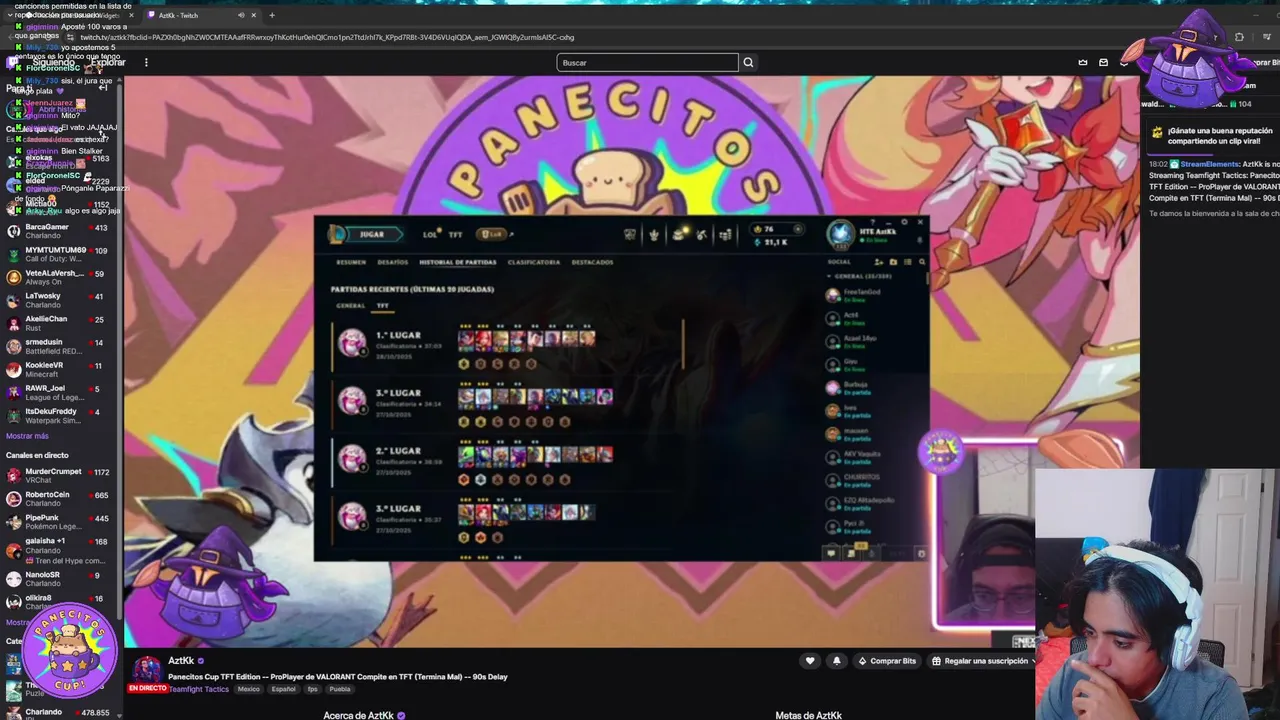The width and height of the screenshot is (1280, 720).
Task: Open PipePunk channel in sidebar
Action: 60,521
